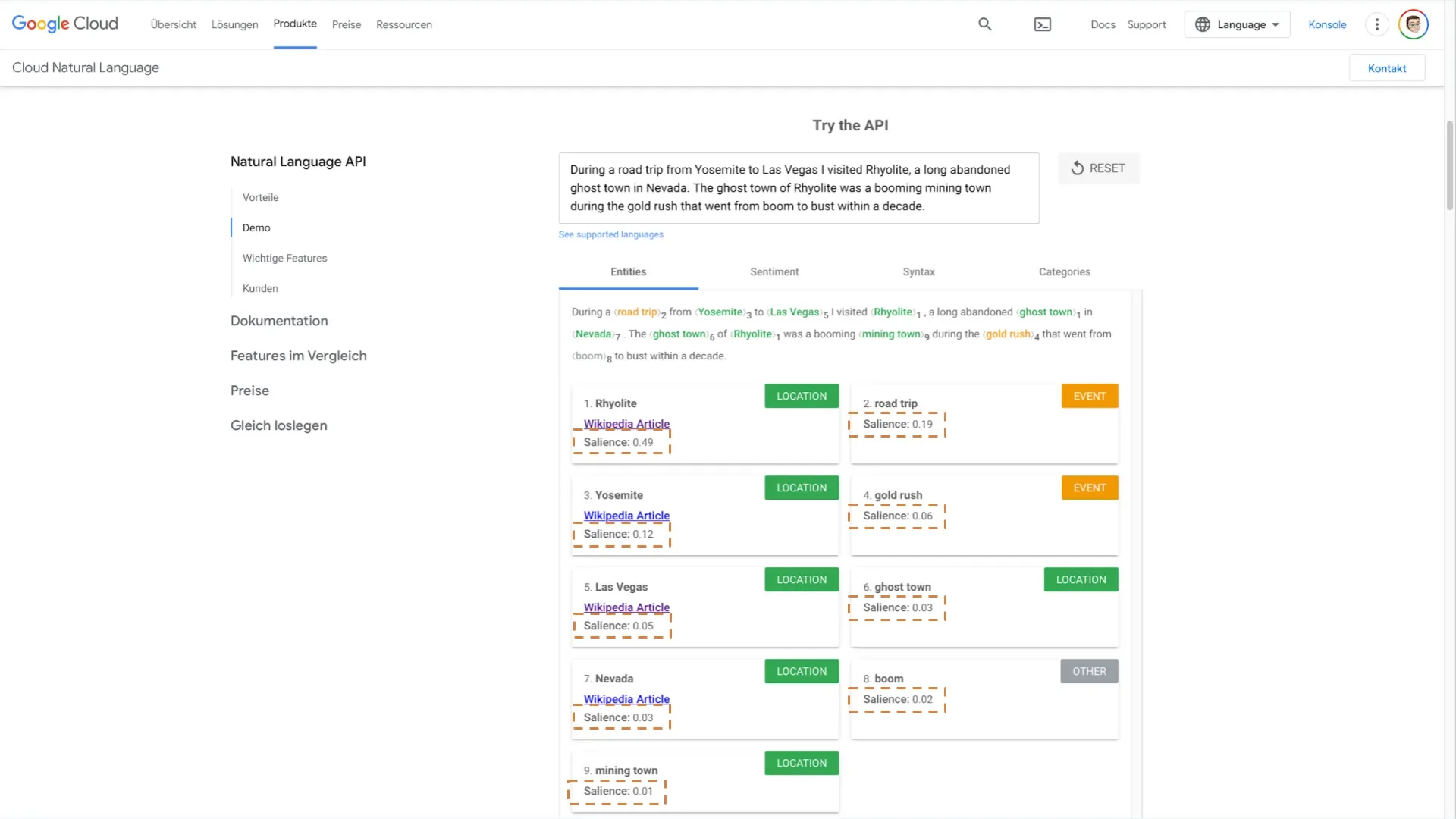Image resolution: width=1456 pixels, height=819 pixels.
Task: Switch to the Sentiment tab
Action: click(773, 271)
